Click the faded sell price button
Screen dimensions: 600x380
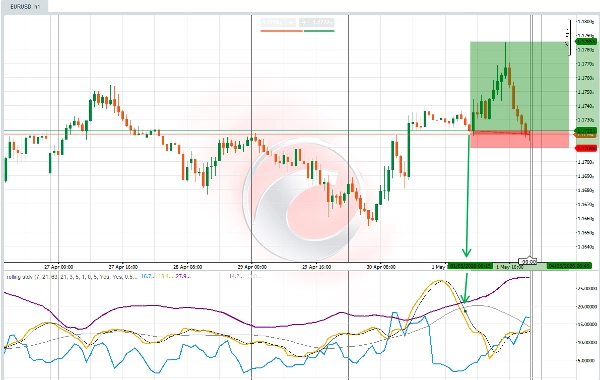[x=278, y=23]
